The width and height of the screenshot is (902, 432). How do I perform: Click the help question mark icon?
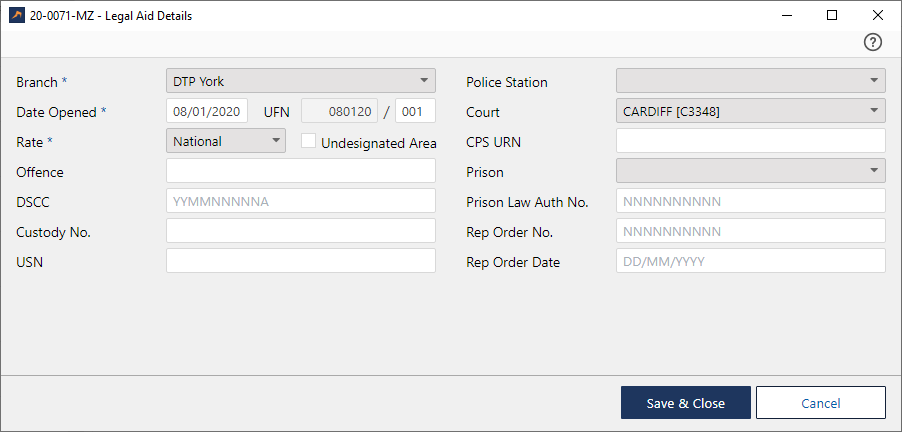[873, 42]
